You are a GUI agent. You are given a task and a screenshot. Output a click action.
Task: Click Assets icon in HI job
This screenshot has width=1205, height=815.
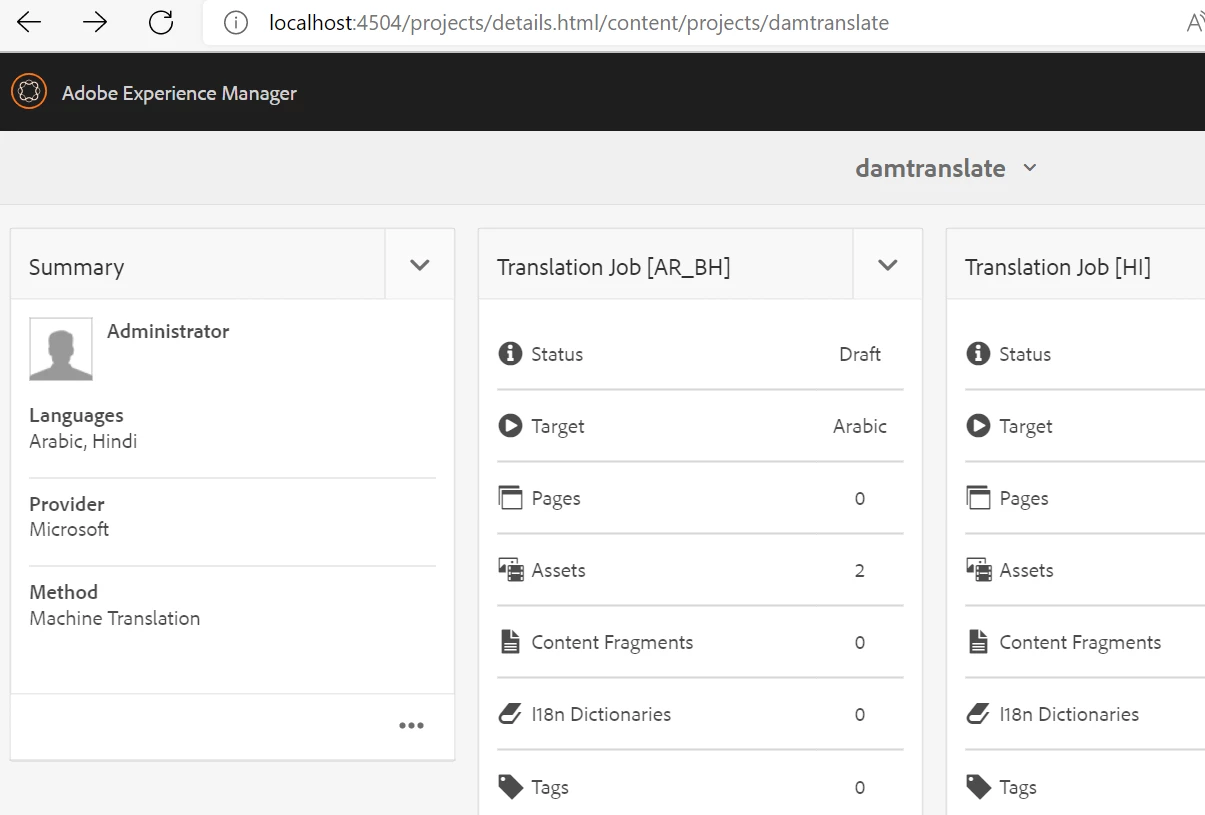tap(978, 570)
